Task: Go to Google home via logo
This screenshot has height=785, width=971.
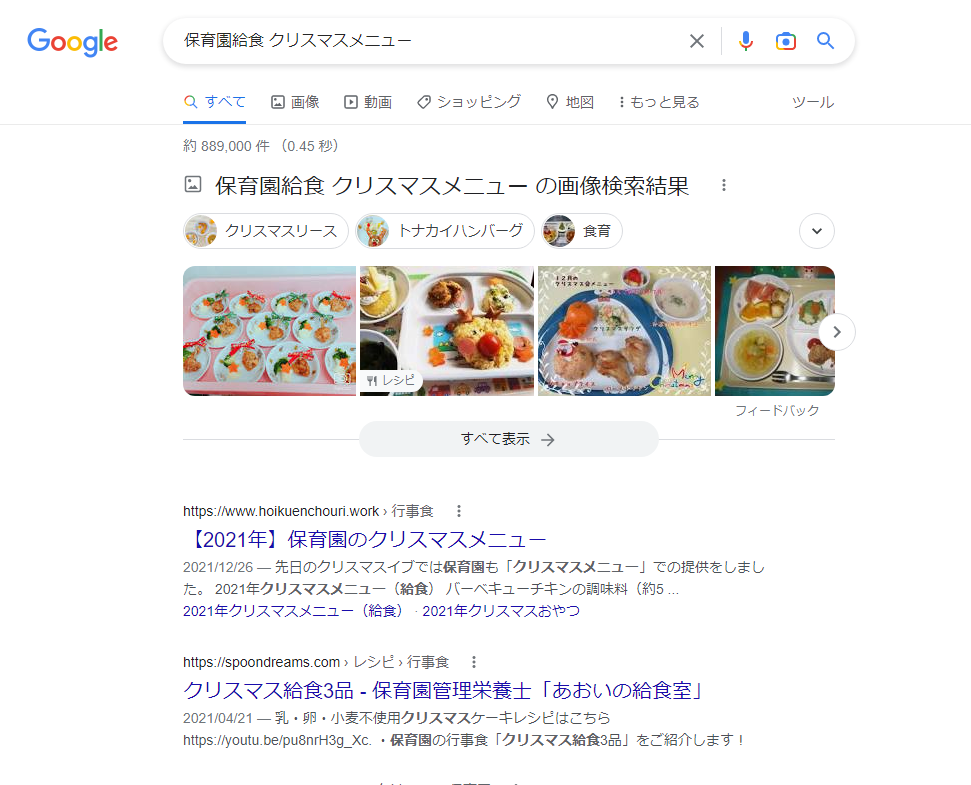Action: 72,42
